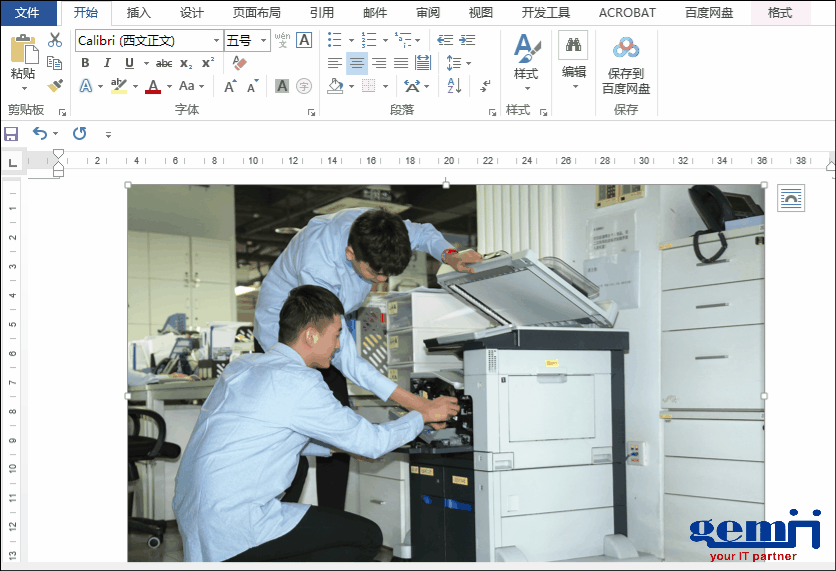
Task: Click the increase indent icon
Action: click(467, 40)
